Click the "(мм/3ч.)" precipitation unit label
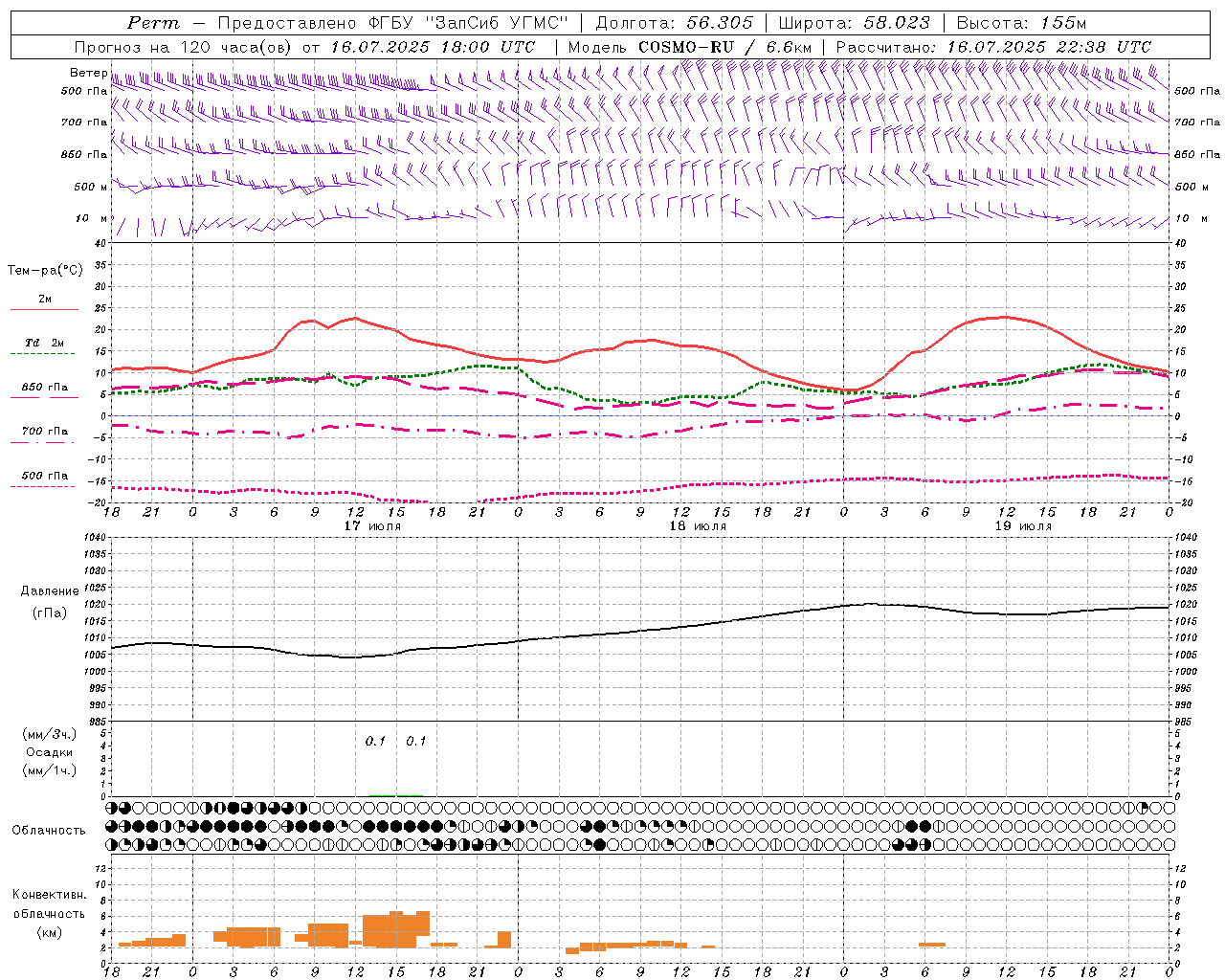The image size is (1225, 980). pos(50,734)
